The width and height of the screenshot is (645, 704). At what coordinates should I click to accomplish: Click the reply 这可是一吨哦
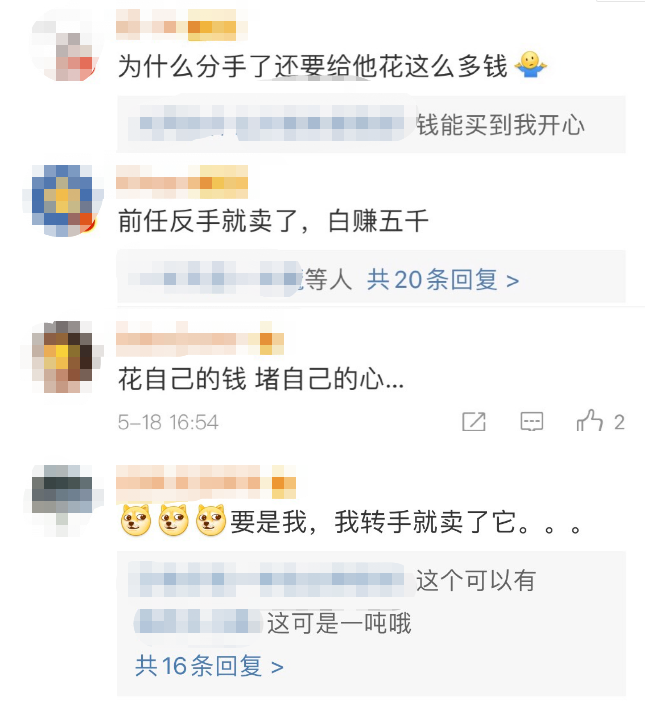(339, 623)
